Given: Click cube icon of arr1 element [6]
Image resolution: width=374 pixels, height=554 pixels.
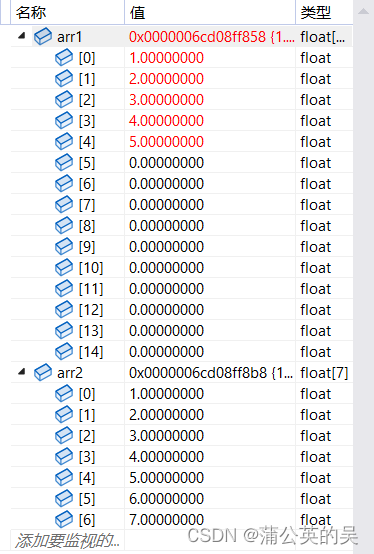Looking at the screenshot, I should point(64,183).
